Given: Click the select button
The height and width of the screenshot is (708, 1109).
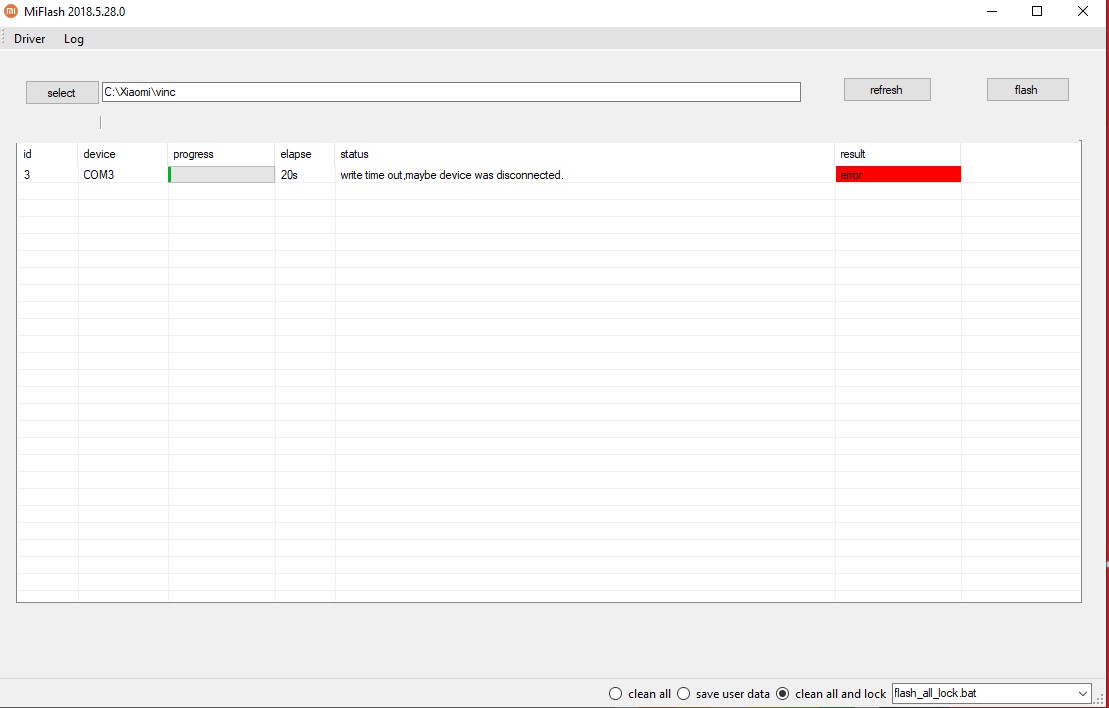Looking at the screenshot, I should coord(62,93).
